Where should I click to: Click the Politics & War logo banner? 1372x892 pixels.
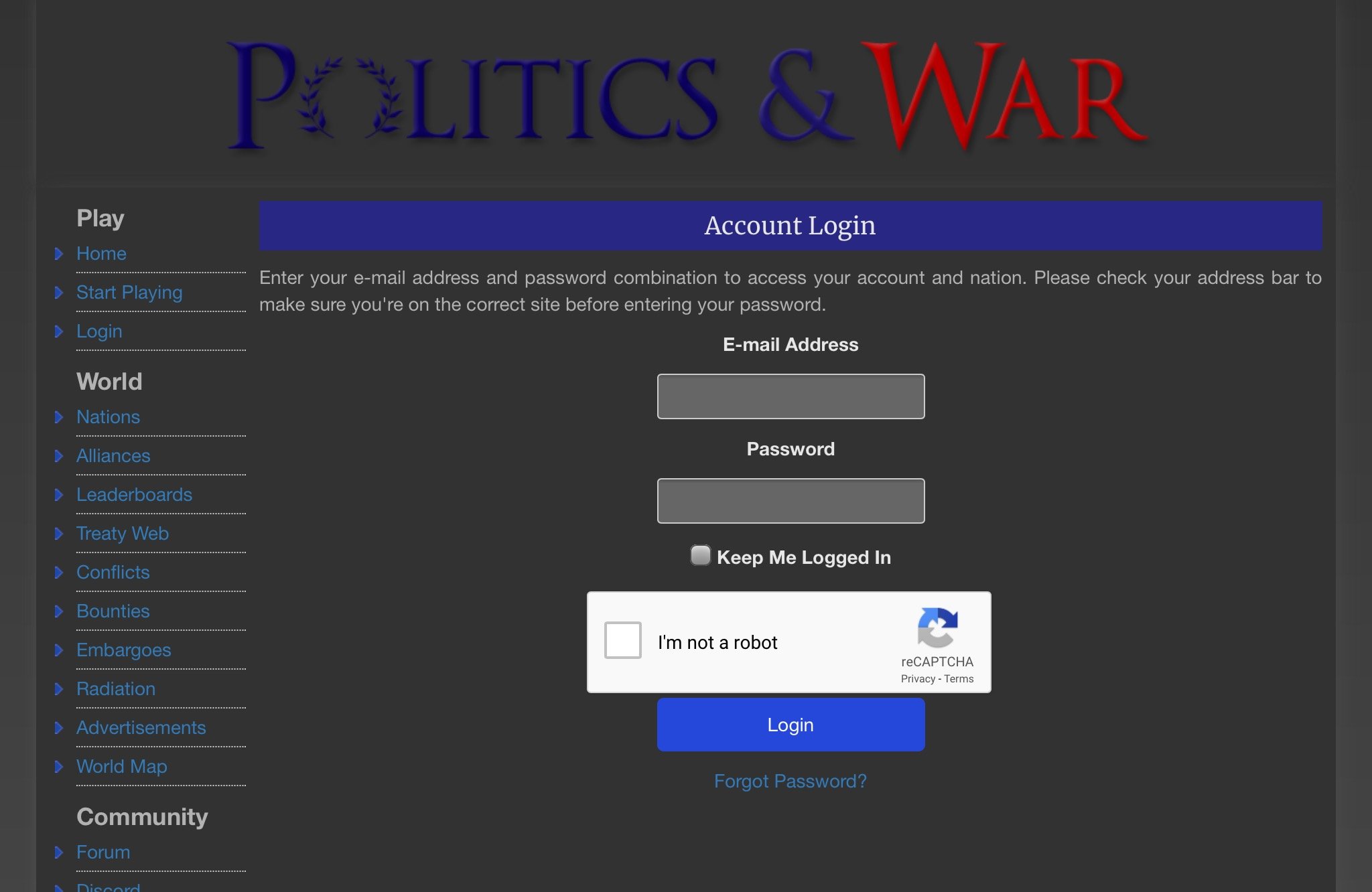pos(687,96)
